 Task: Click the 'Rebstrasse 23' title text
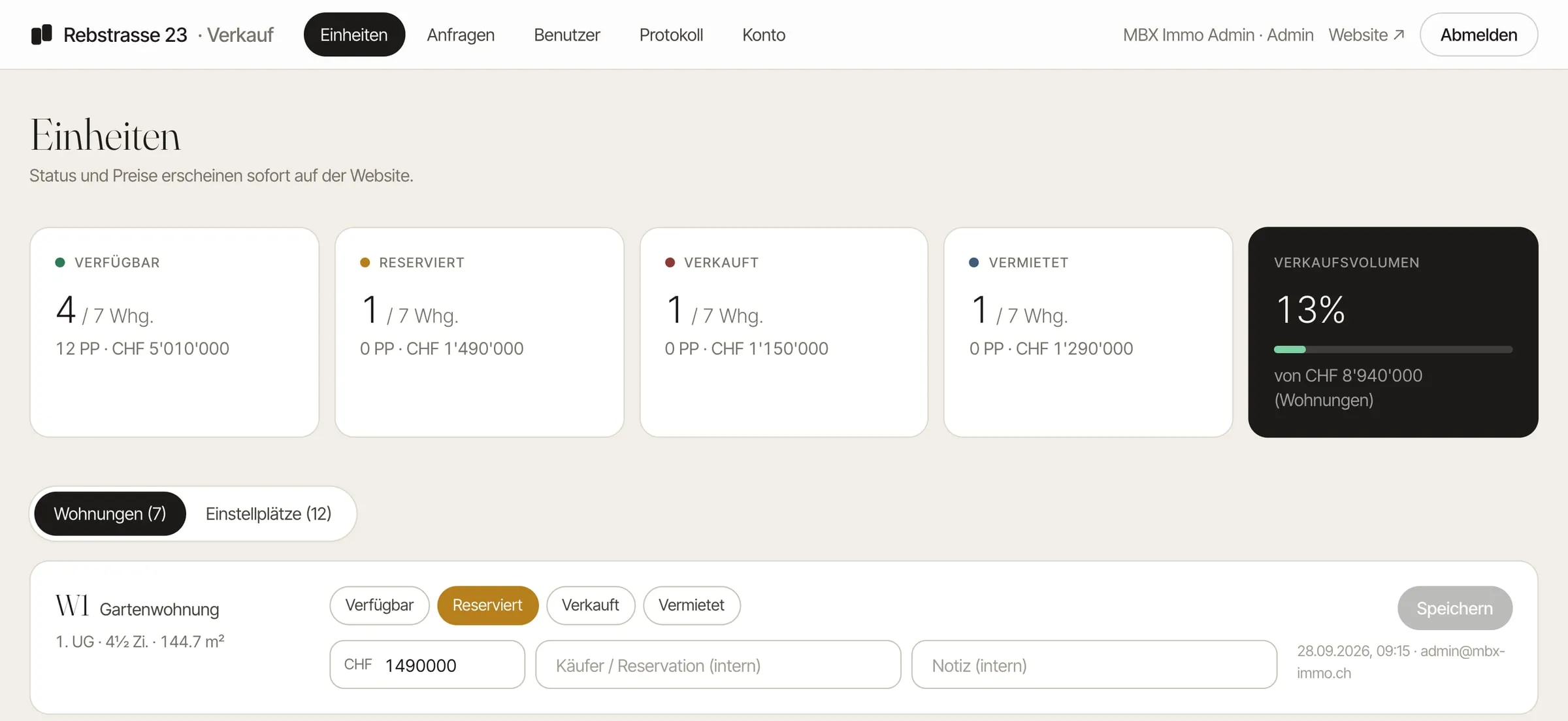coord(125,35)
